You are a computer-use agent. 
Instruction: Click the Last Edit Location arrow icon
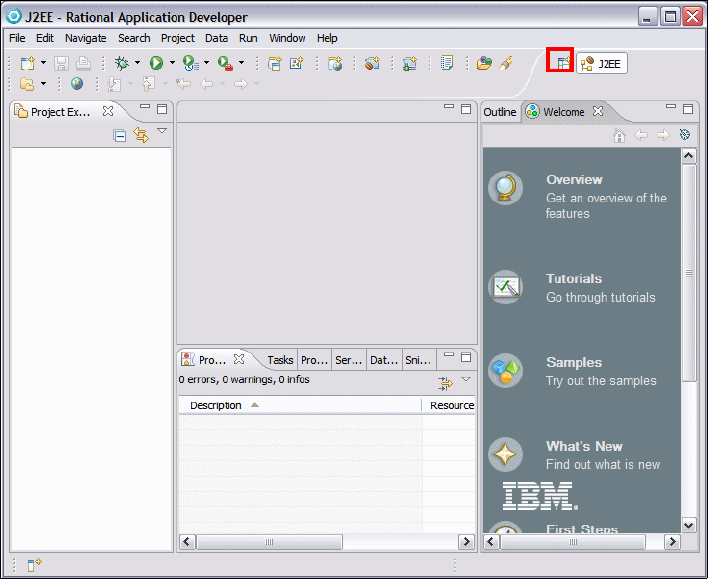183,84
